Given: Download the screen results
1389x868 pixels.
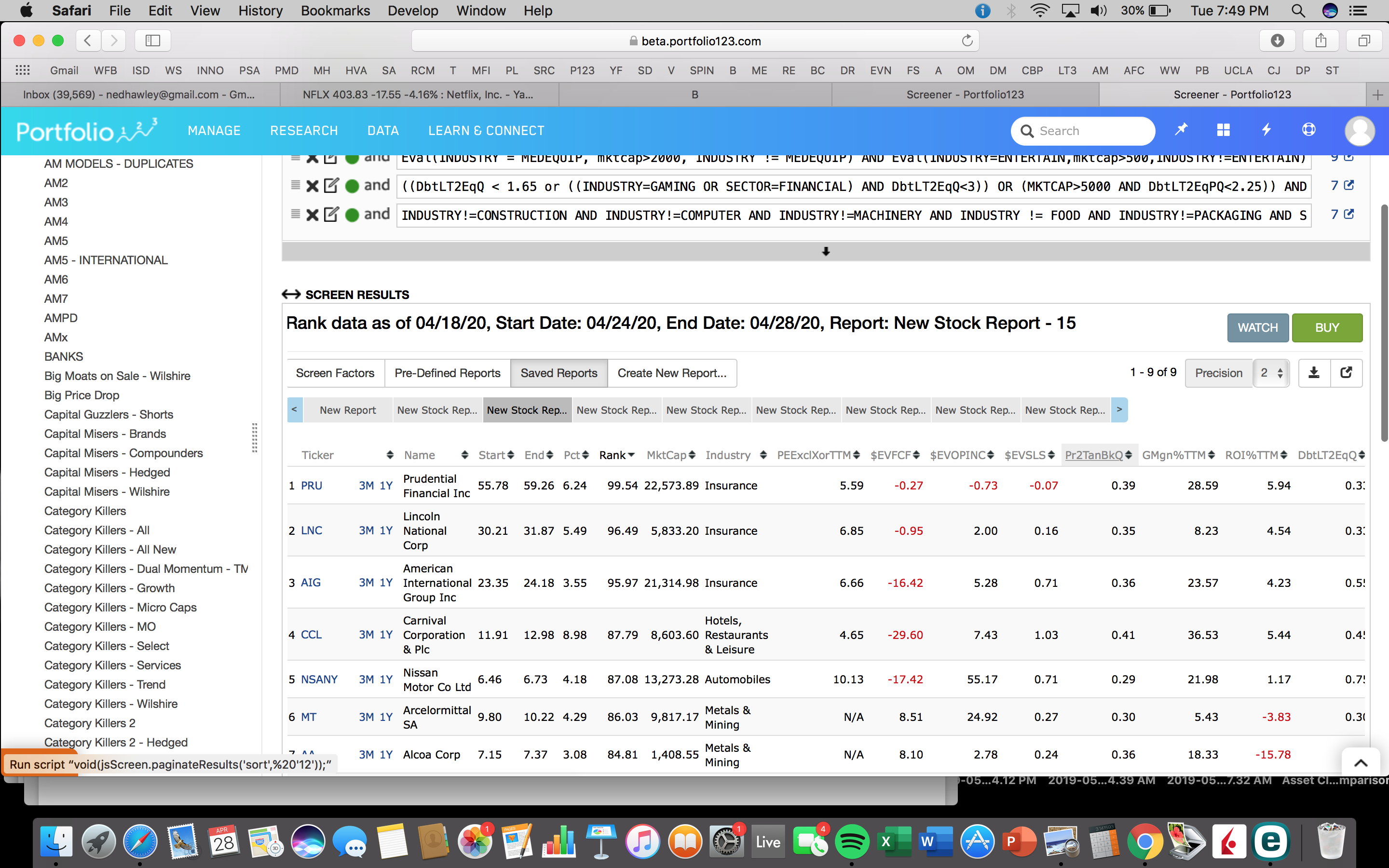Looking at the screenshot, I should (x=1314, y=373).
